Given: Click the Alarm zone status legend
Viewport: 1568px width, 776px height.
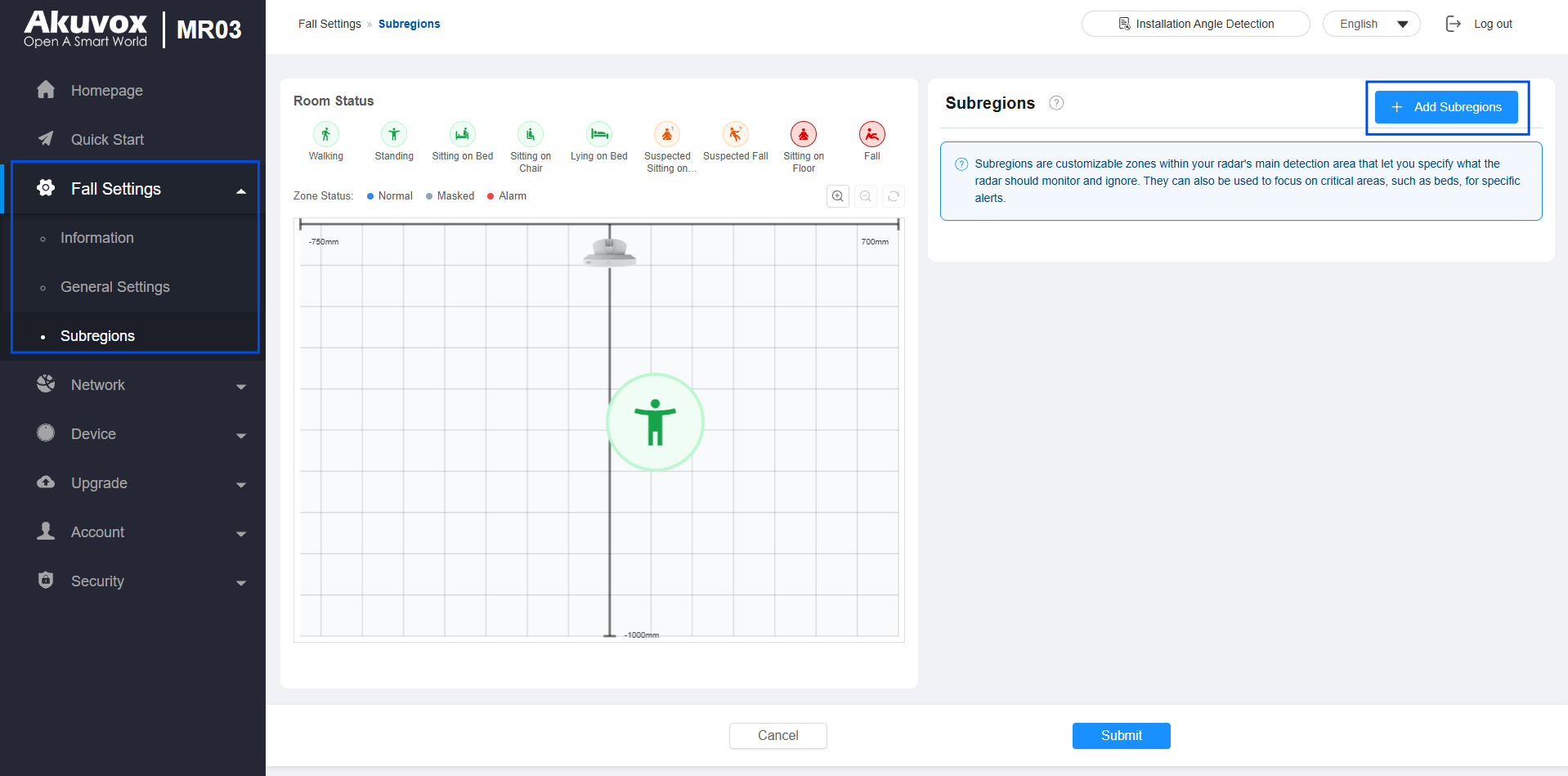Looking at the screenshot, I should [x=507, y=196].
